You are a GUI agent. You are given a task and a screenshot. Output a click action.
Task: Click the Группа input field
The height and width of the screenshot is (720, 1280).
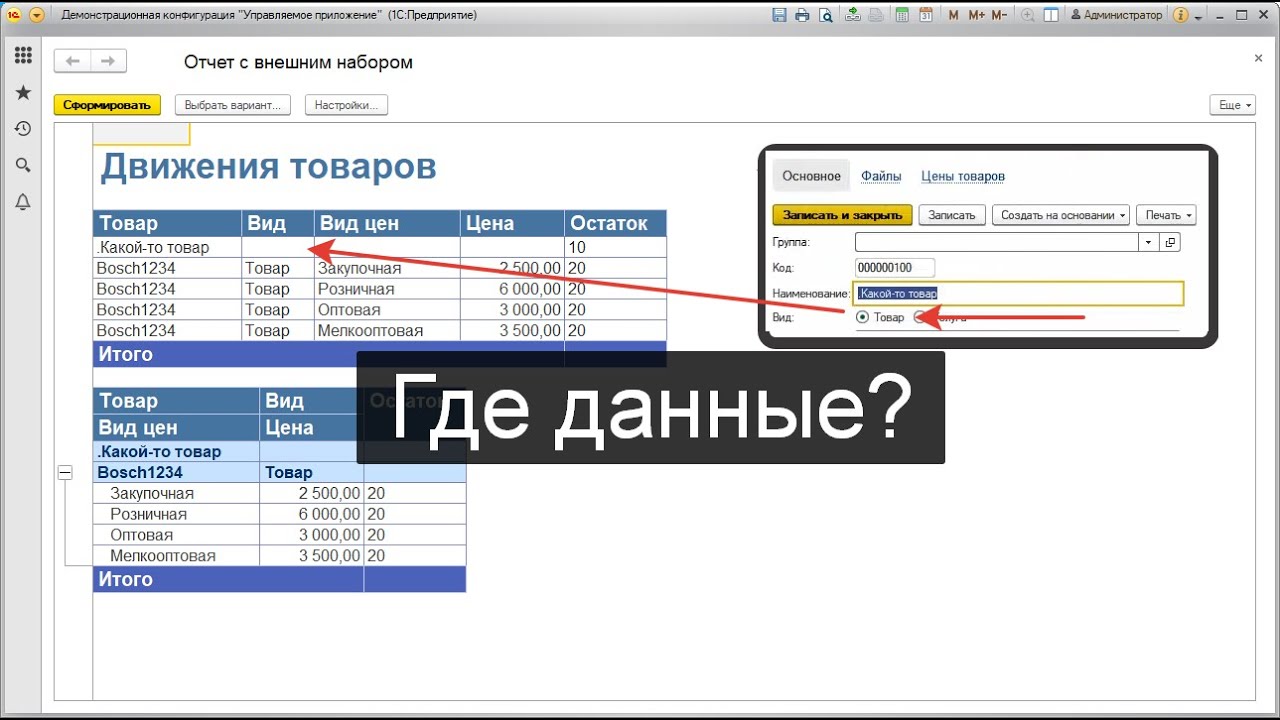pyautogui.click(x=997, y=242)
